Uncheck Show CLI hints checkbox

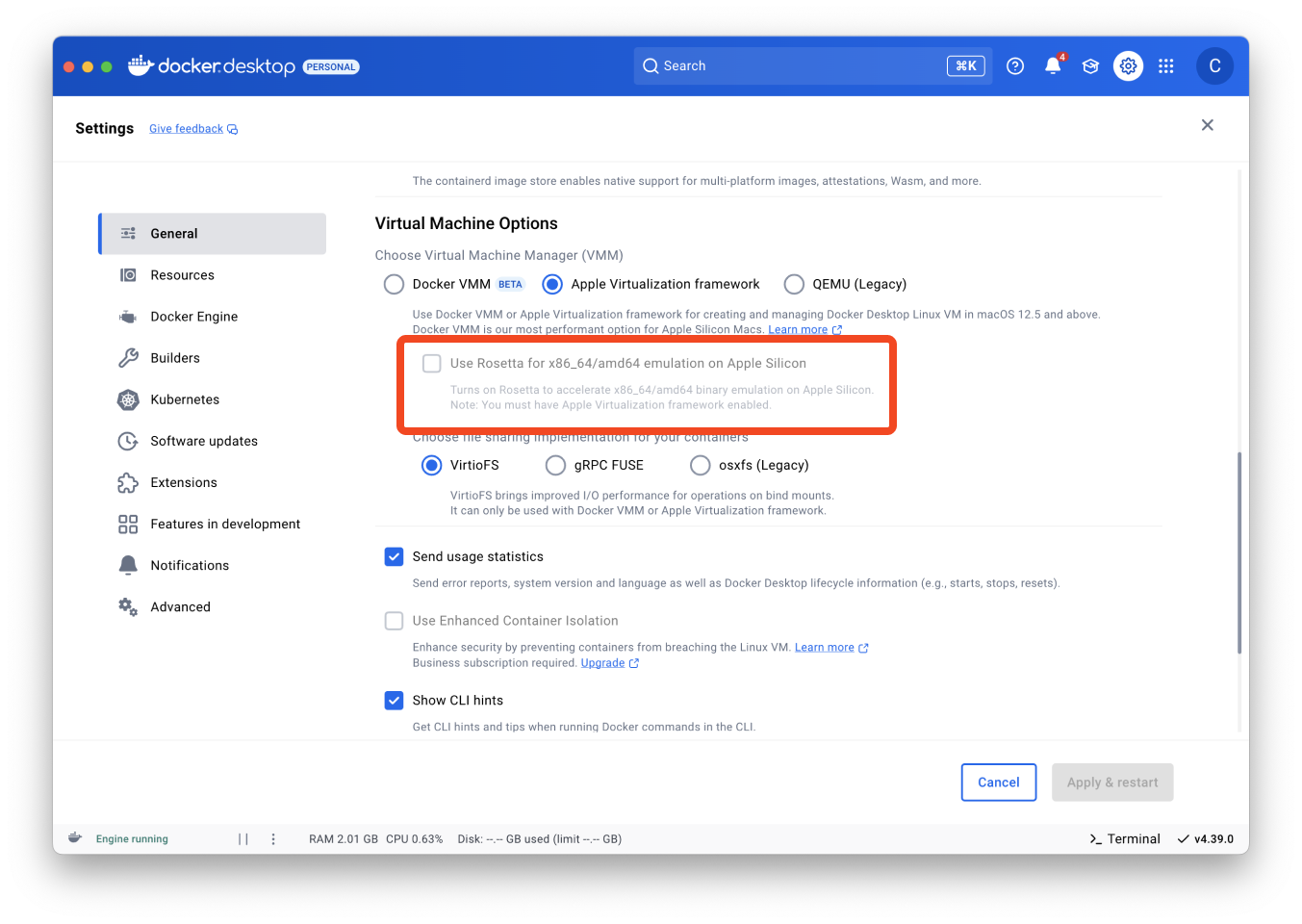click(x=394, y=700)
